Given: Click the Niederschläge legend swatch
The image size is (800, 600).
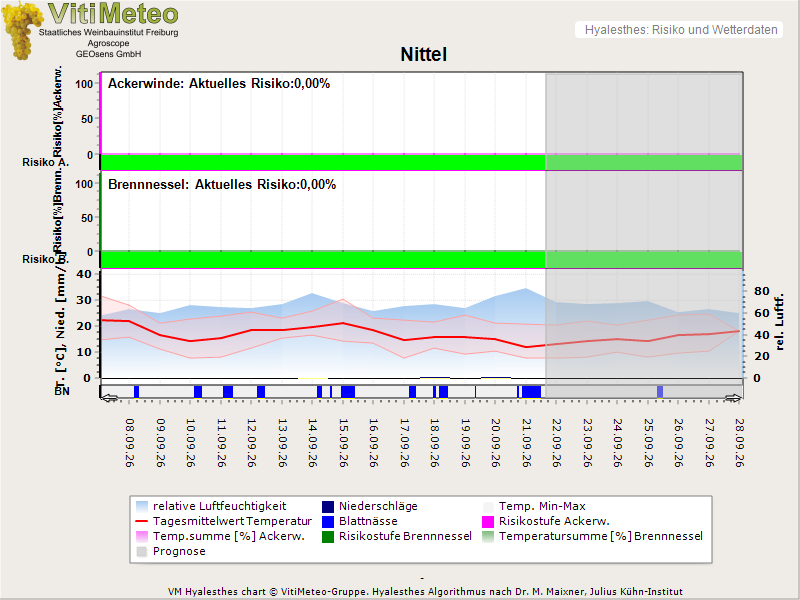Looking at the screenshot, I should coord(328,506).
